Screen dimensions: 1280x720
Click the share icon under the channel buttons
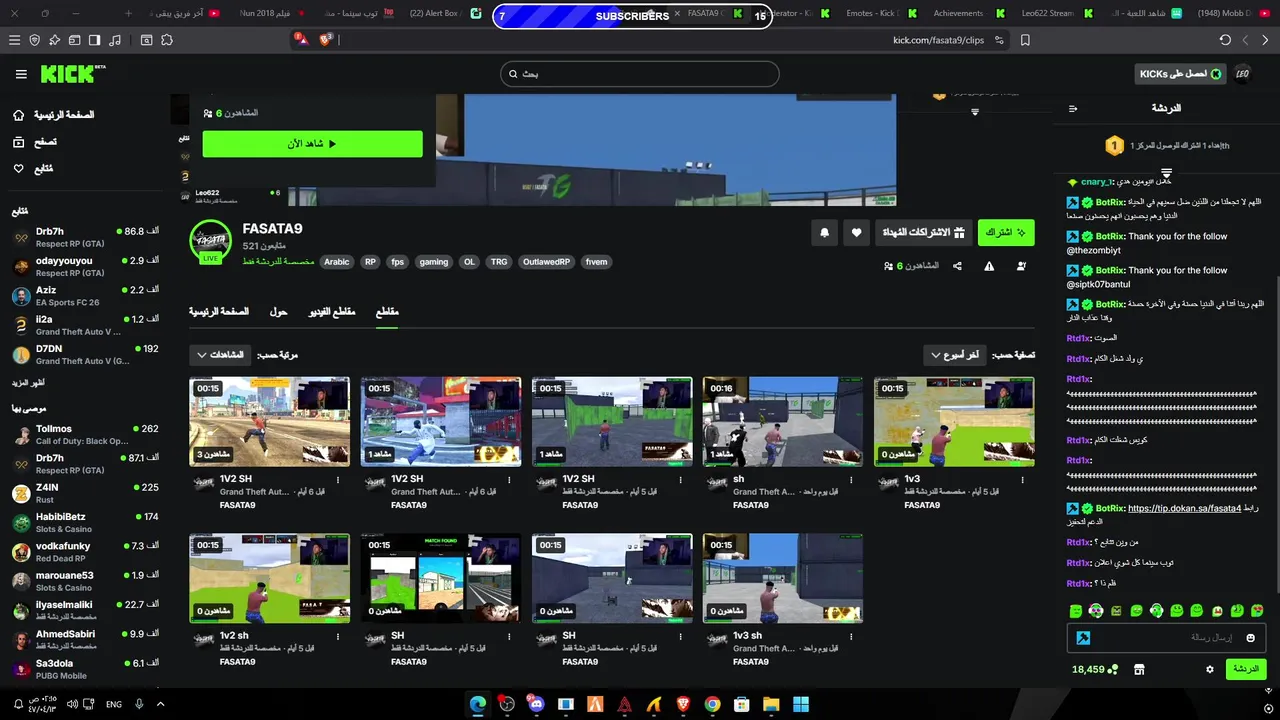(957, 266)
